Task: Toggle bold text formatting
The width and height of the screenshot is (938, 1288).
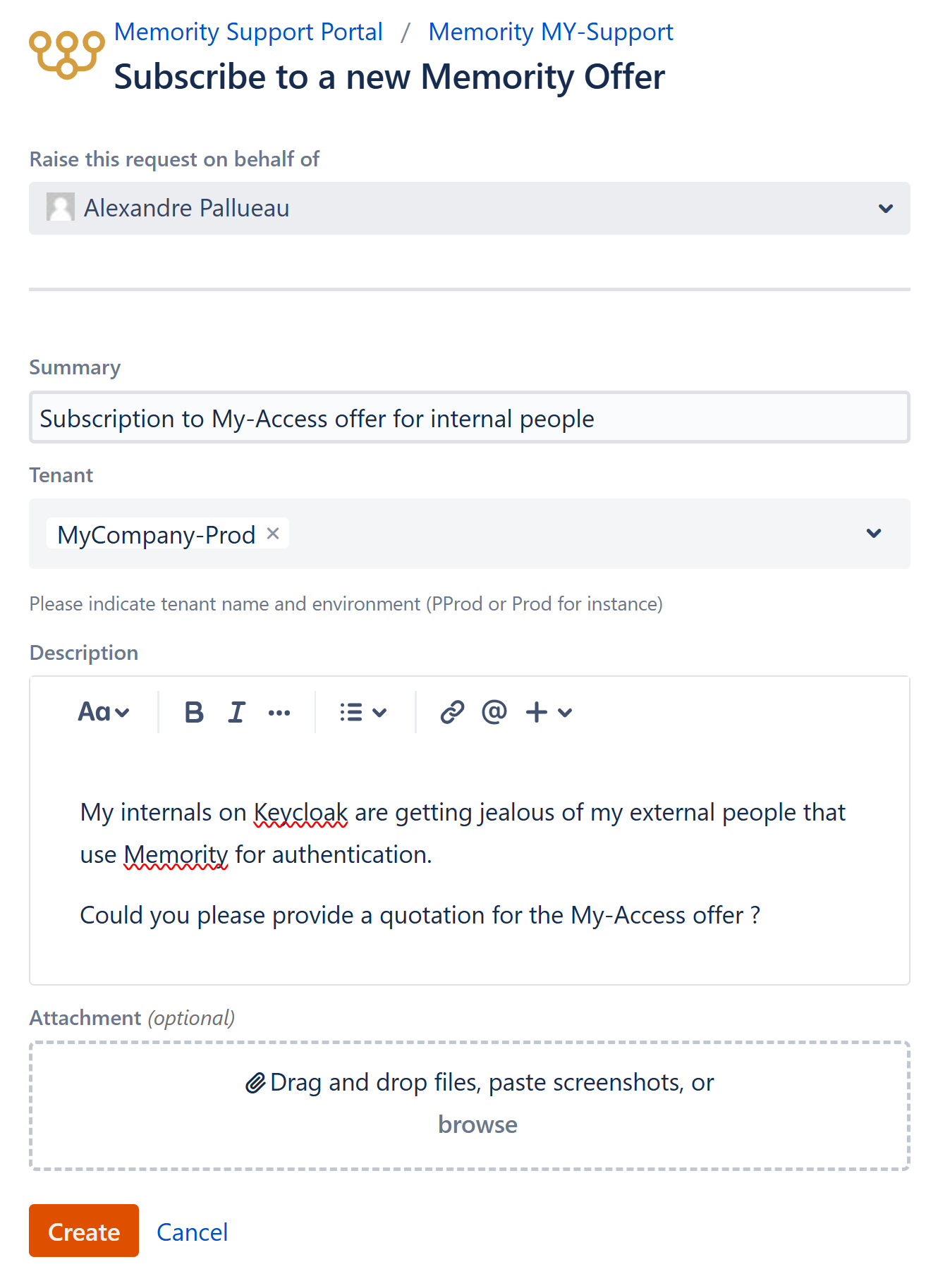Action: (x=194, y=713)
